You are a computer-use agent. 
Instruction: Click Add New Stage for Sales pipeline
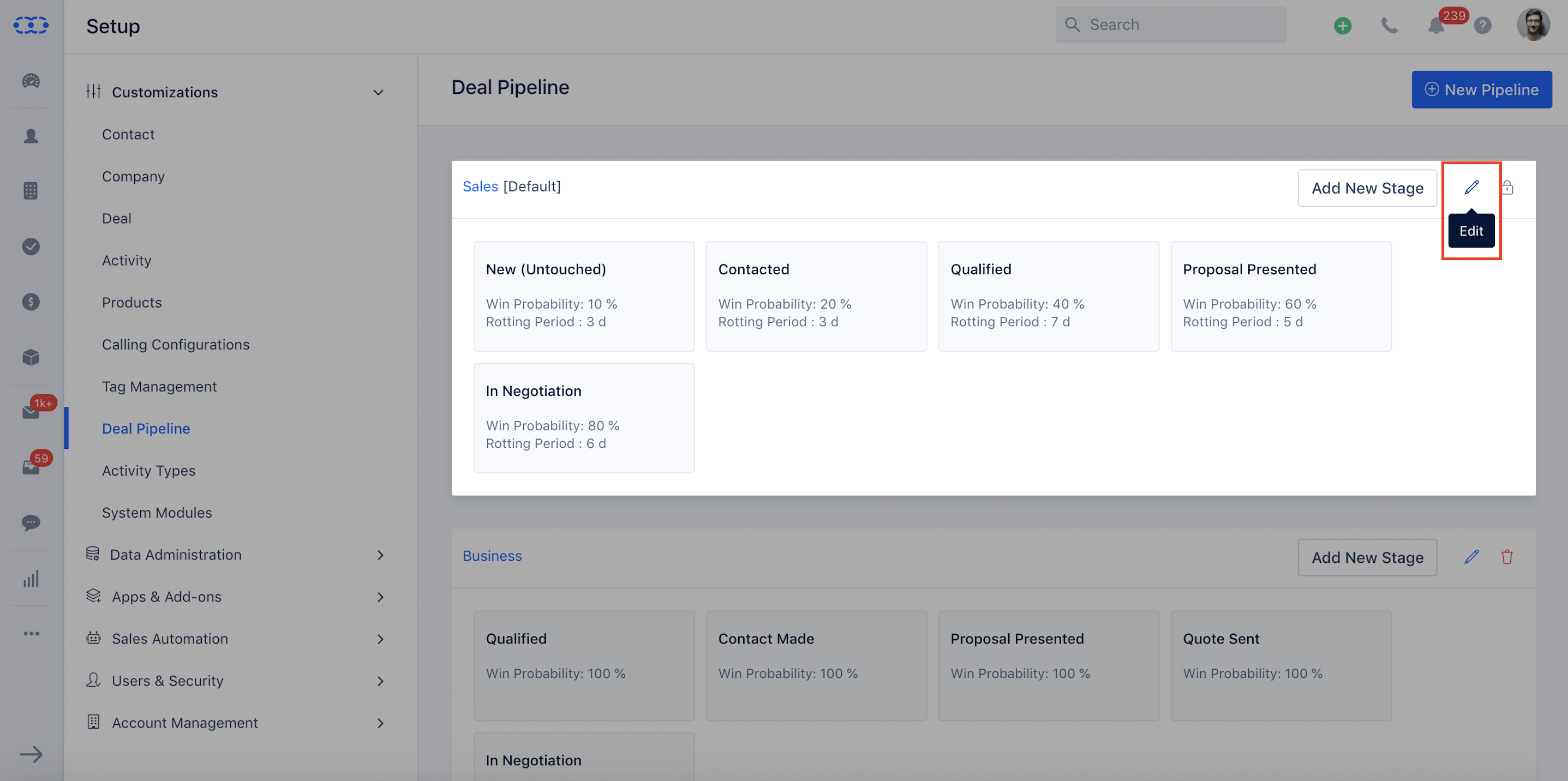click(1367, 188)
